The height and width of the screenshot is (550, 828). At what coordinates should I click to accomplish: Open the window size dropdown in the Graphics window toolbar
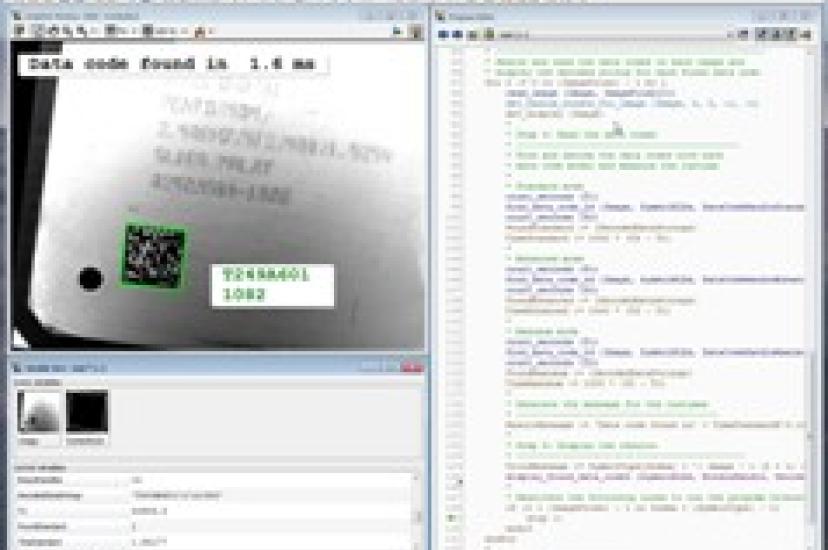165,31
